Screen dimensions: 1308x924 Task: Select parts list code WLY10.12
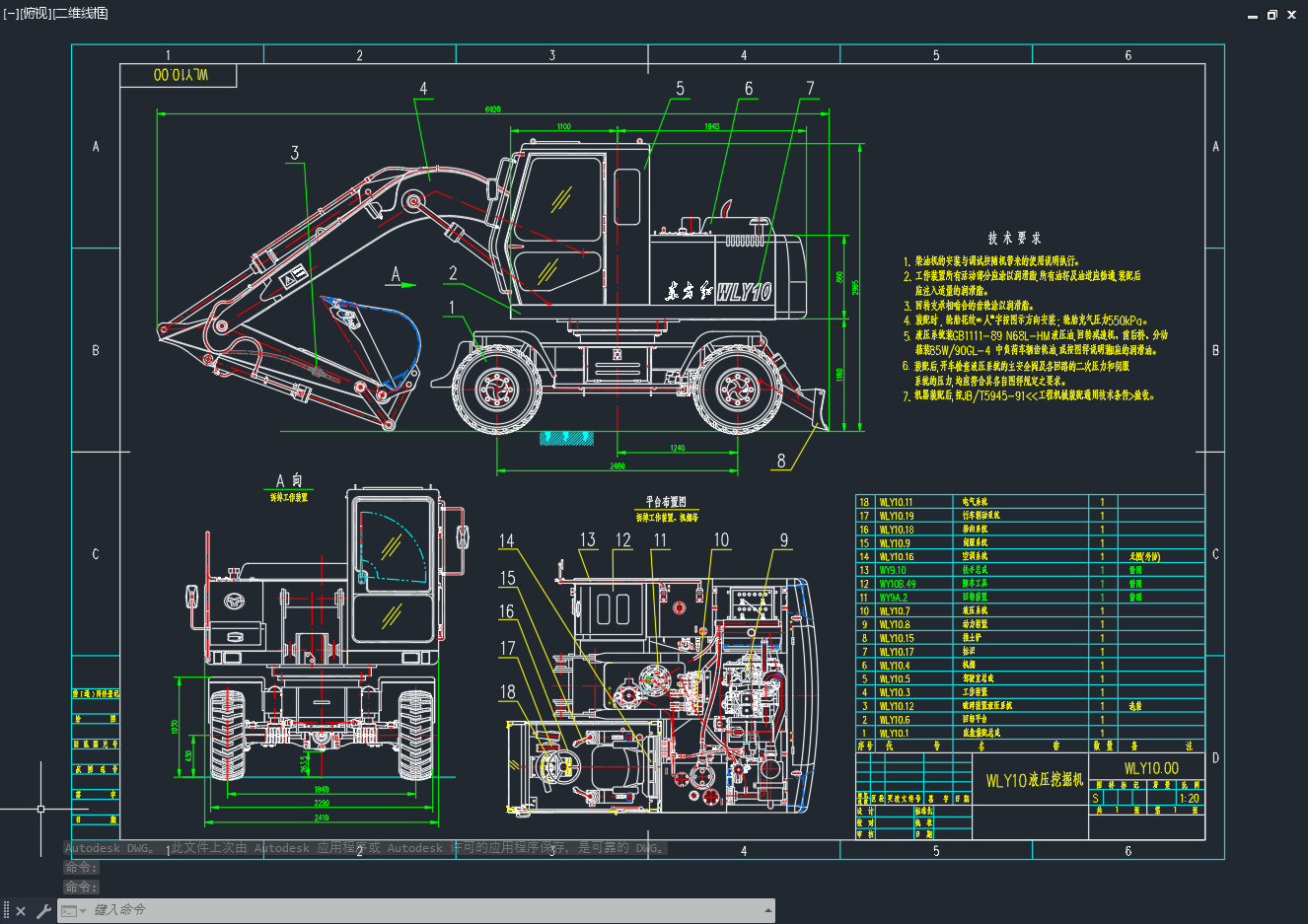pos(896,706)
